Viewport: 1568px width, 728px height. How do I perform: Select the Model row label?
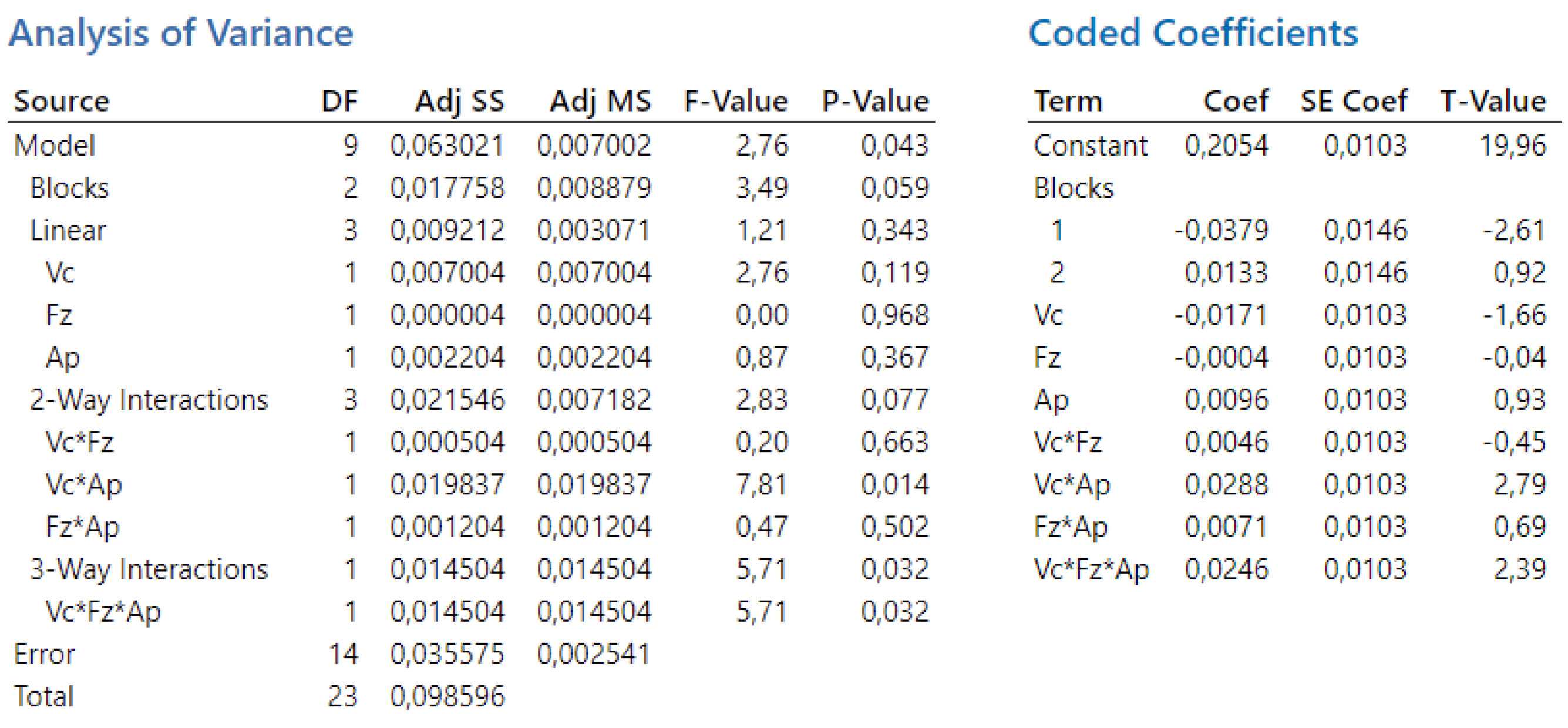[x=54, y=146]
